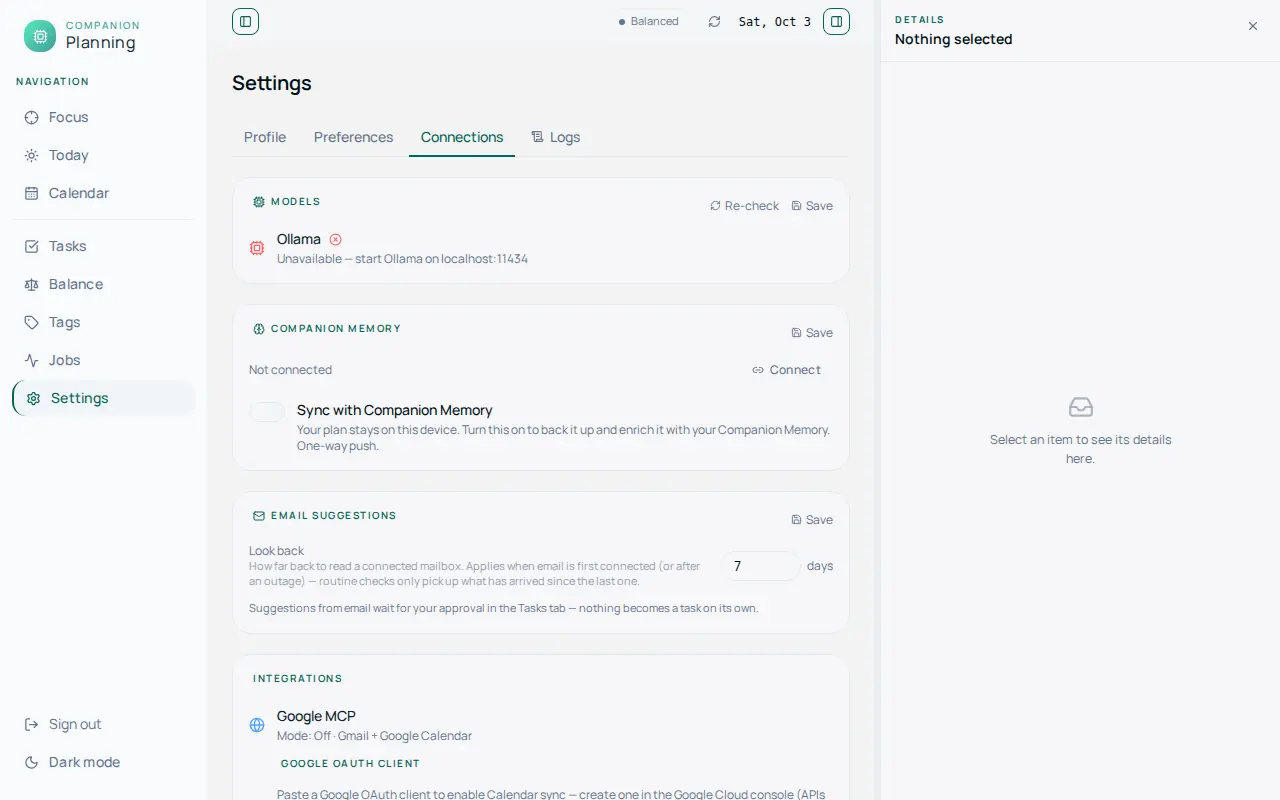
Task: Click the Sign out item
Action: pos(103,724)
